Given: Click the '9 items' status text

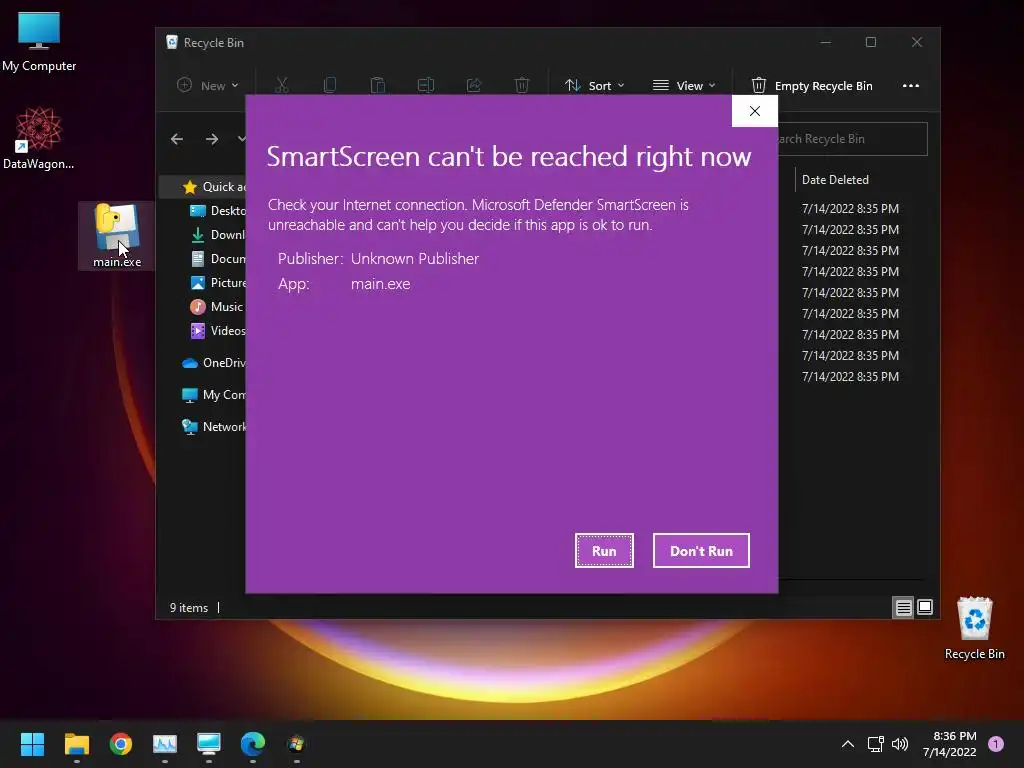Looking at the screenshot, I should pos(189,607).
